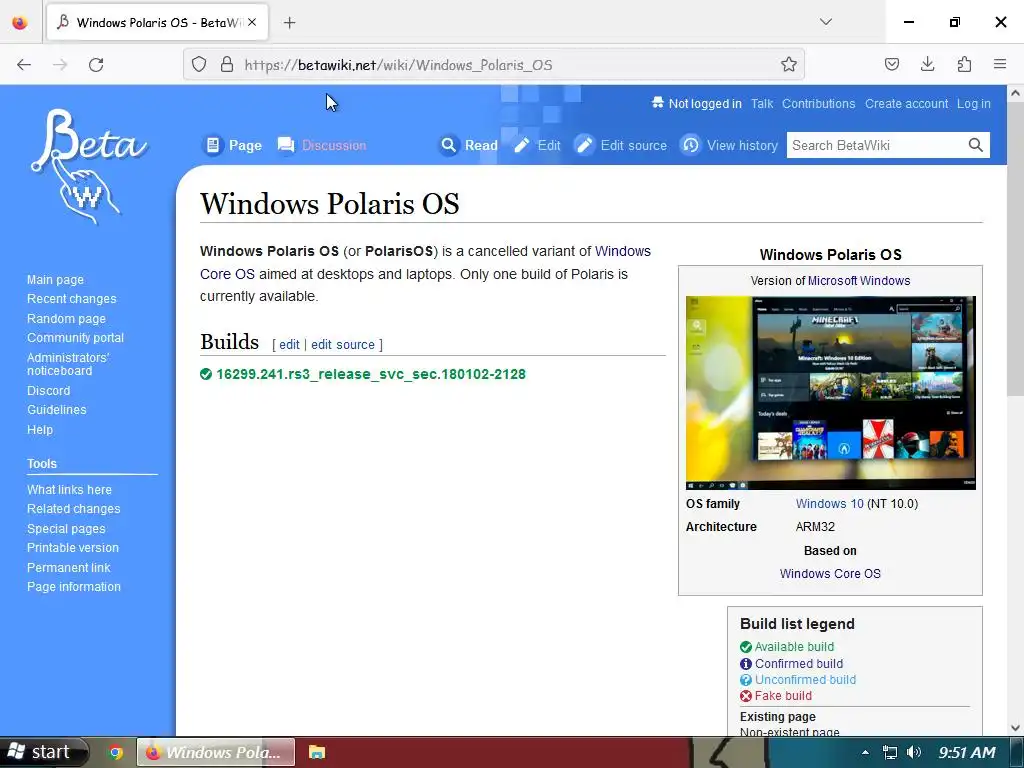Open Special pages
1024x768 pixels.
pyautogui.click(x=66, y=529)
